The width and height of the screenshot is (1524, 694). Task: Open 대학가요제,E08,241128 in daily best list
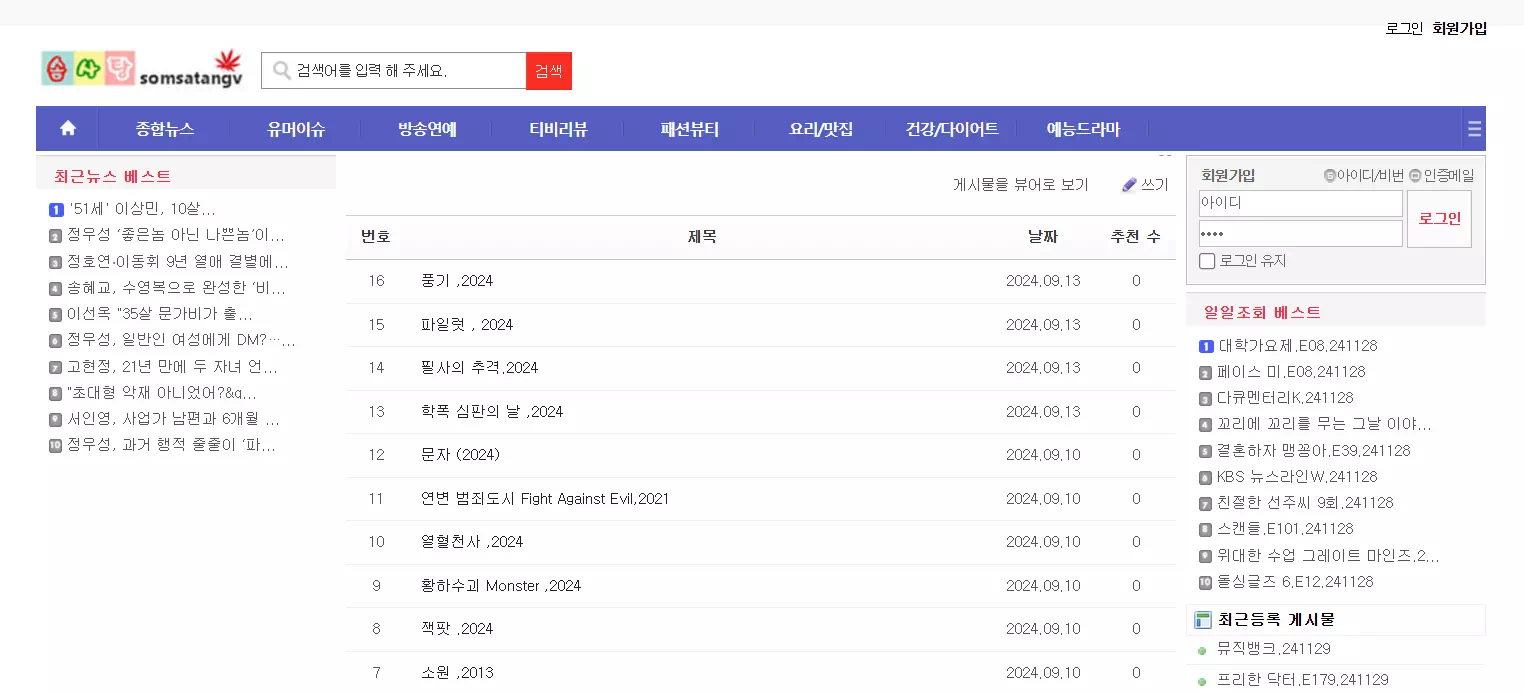pyautogui.click(x=1297, y=346)
